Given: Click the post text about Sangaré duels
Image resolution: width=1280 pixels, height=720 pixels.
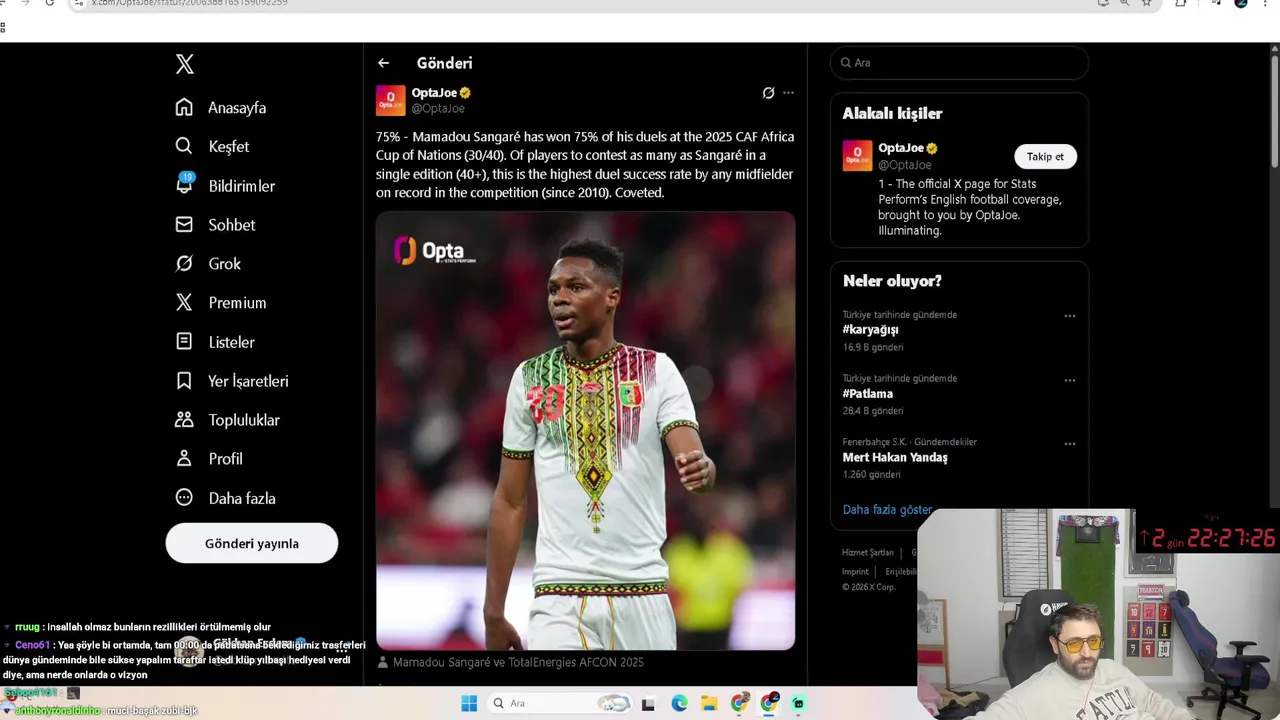Looking at the screenshot, I should [x=585, y=164].
